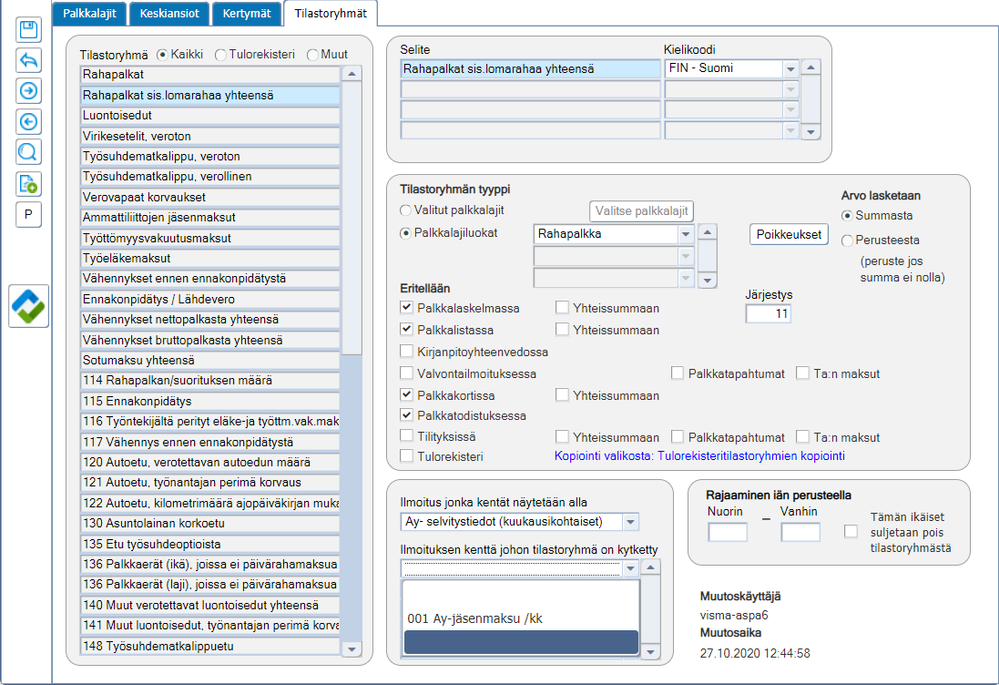Tick the age exclusion checkbox
Image resolution: width=999 pixels, height=685 pixels.
tap(850, 531)
